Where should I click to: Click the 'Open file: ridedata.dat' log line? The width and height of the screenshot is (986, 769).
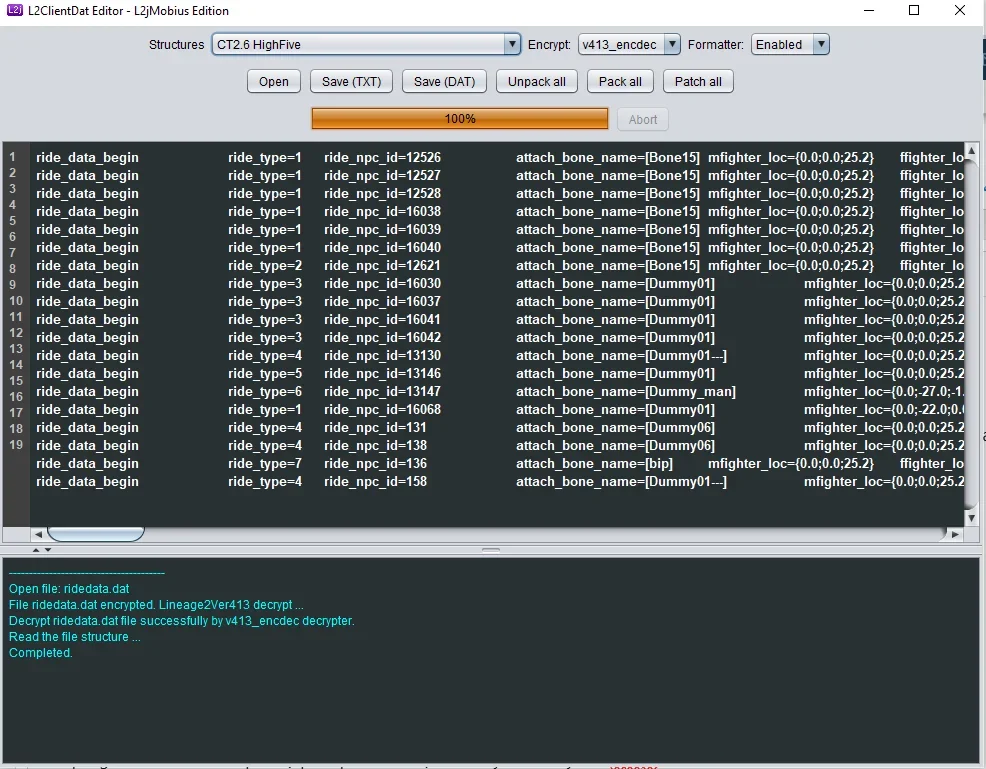coord(69,589)
